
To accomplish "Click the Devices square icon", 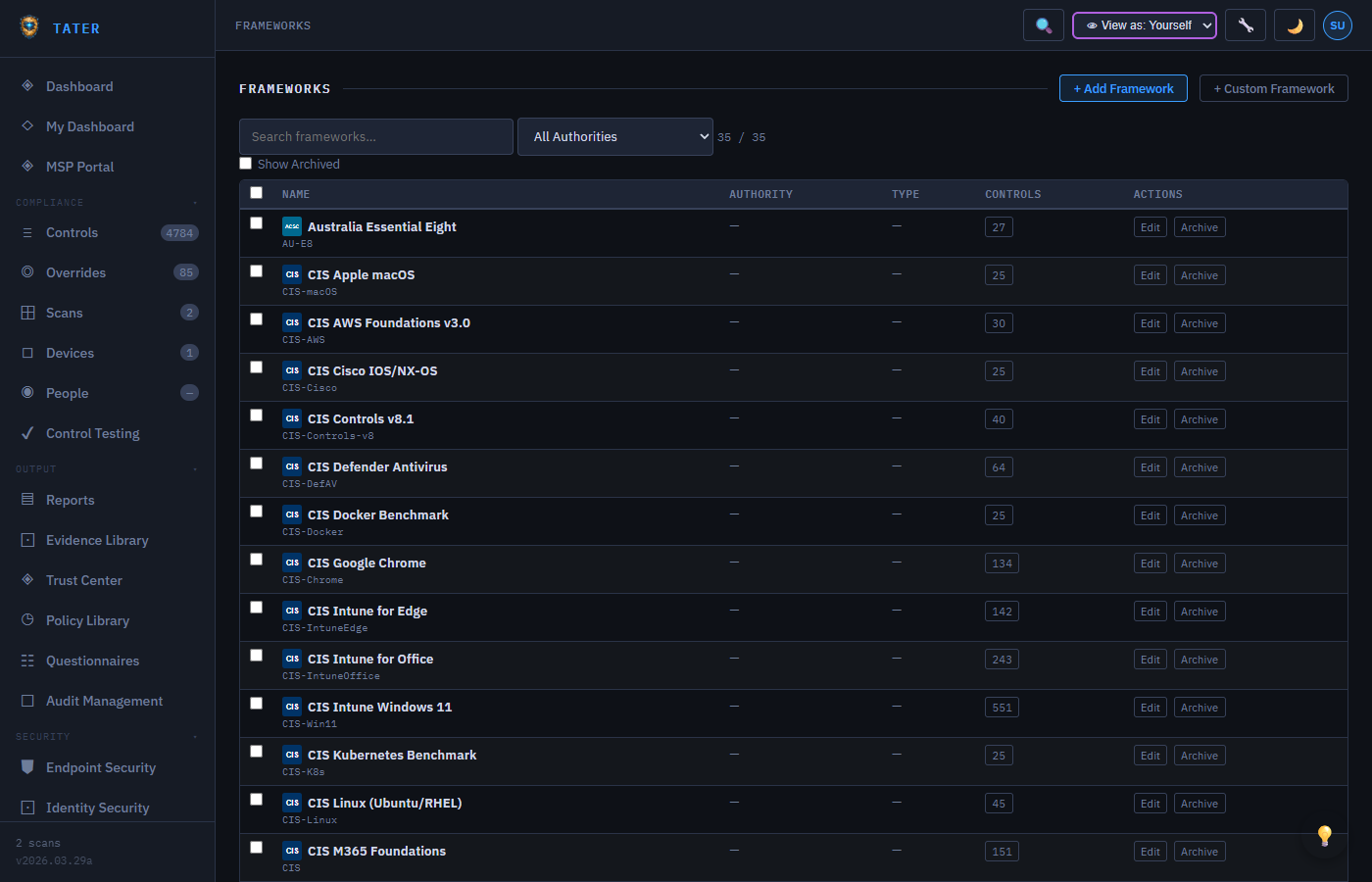I will pos(27,353).
